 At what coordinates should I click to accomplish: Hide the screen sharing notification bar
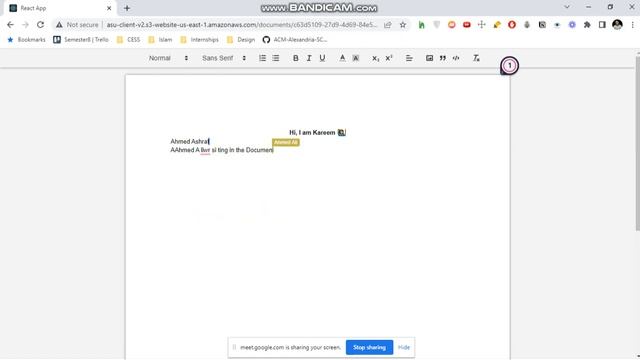point(404,347)
